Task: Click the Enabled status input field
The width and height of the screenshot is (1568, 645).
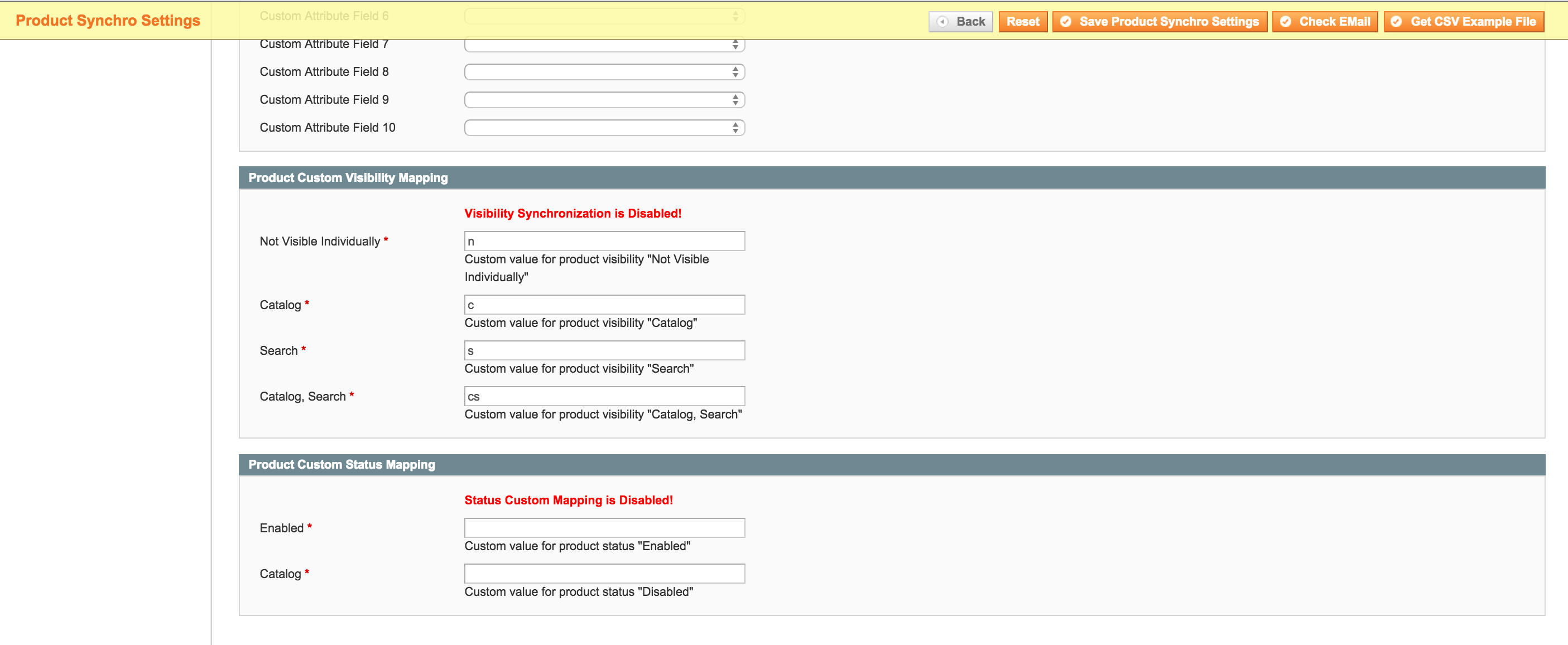Action: click(x=604, y=528)
